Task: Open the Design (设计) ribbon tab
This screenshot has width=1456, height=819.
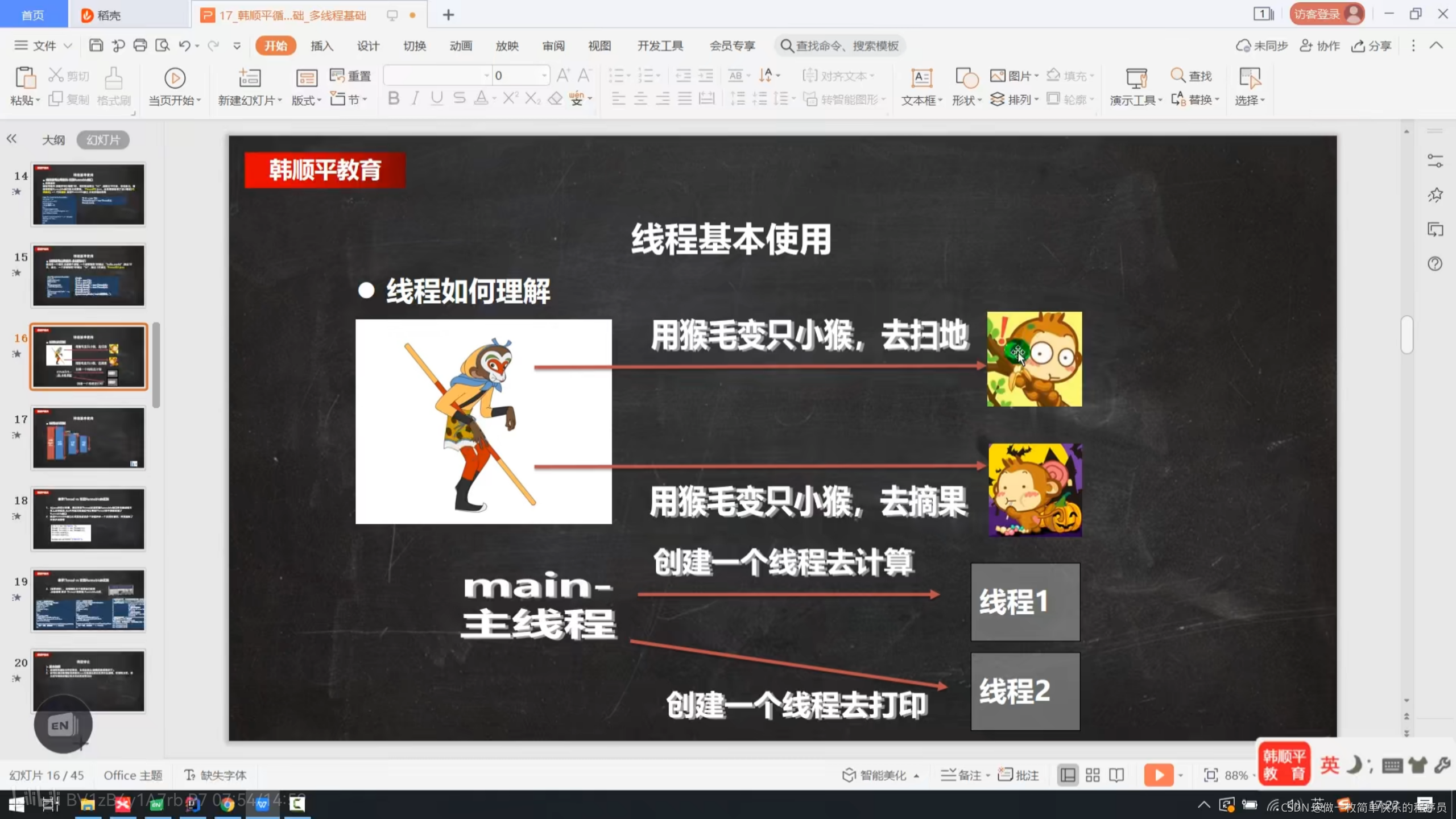Action: [x=368, y=45]
